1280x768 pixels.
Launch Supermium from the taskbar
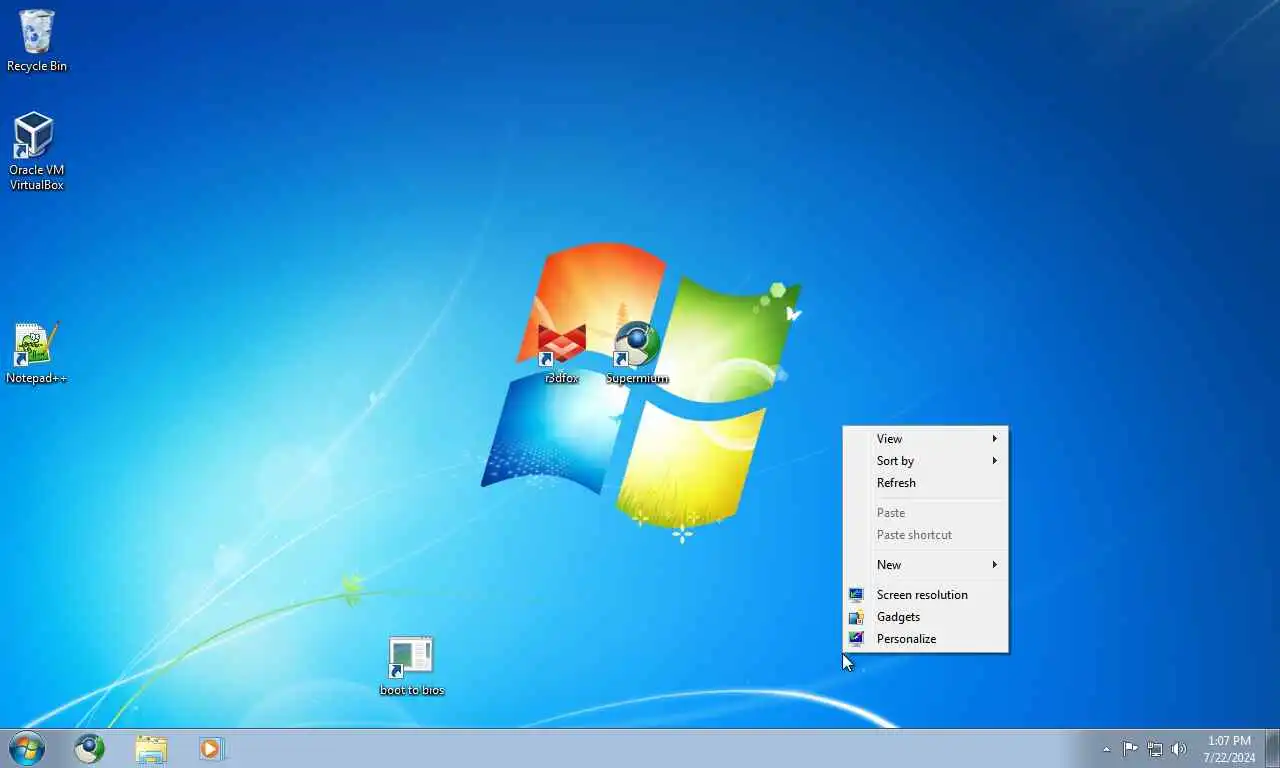90,748
